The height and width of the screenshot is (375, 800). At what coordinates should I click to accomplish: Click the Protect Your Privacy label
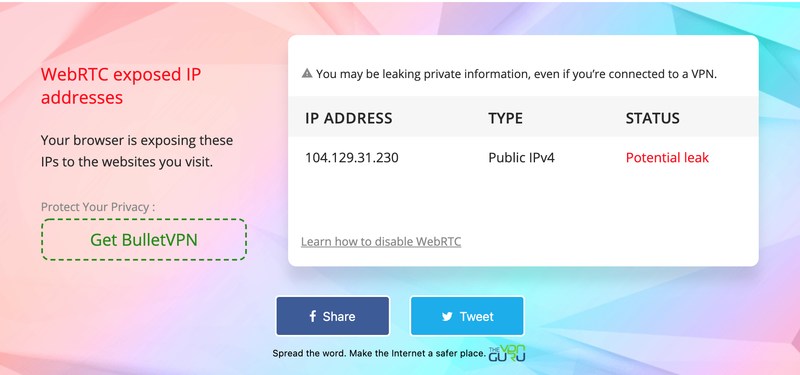[98, 207]
